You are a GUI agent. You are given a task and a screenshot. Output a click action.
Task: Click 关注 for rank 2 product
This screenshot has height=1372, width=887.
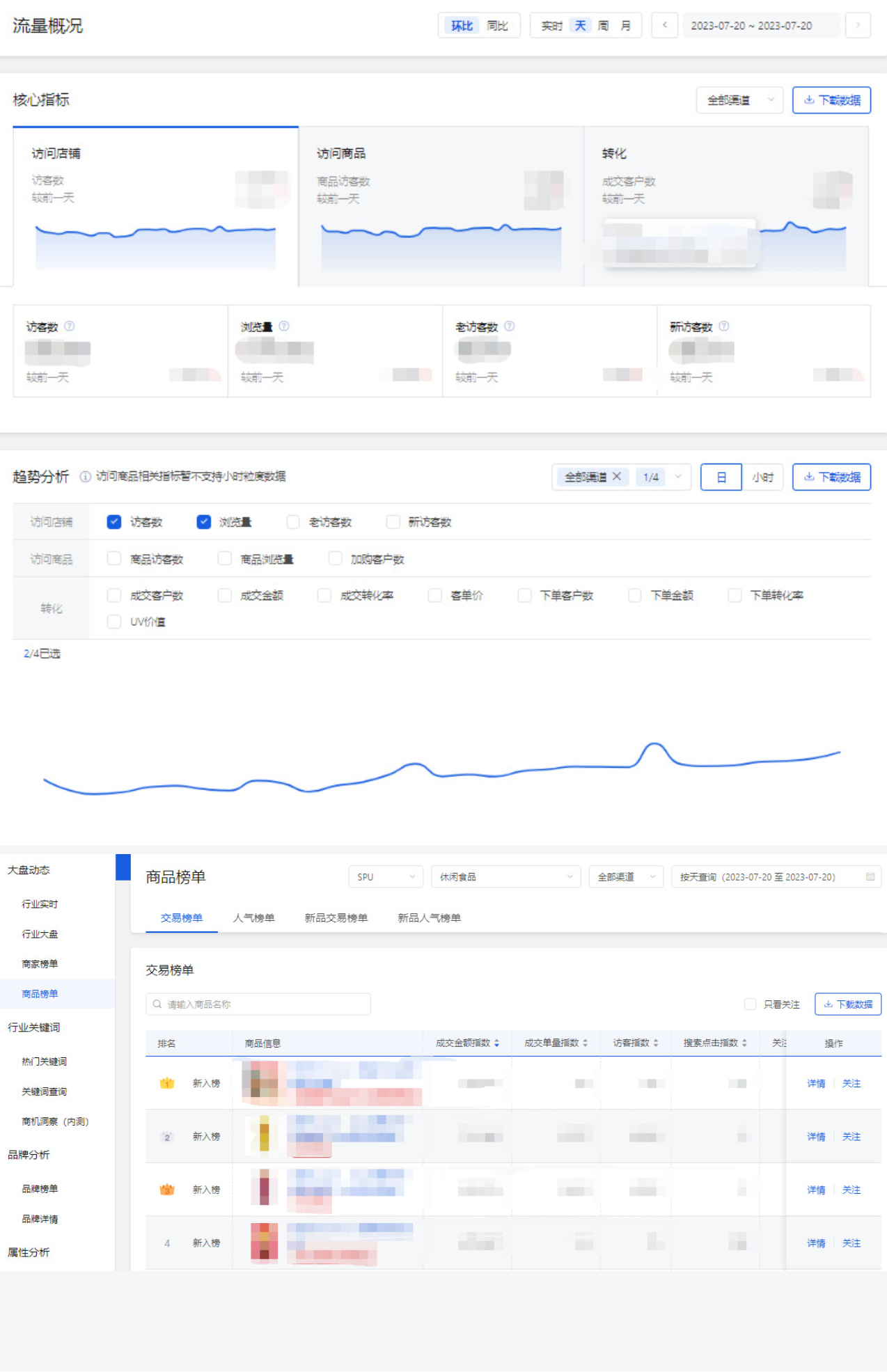(x=851, y=1137)
